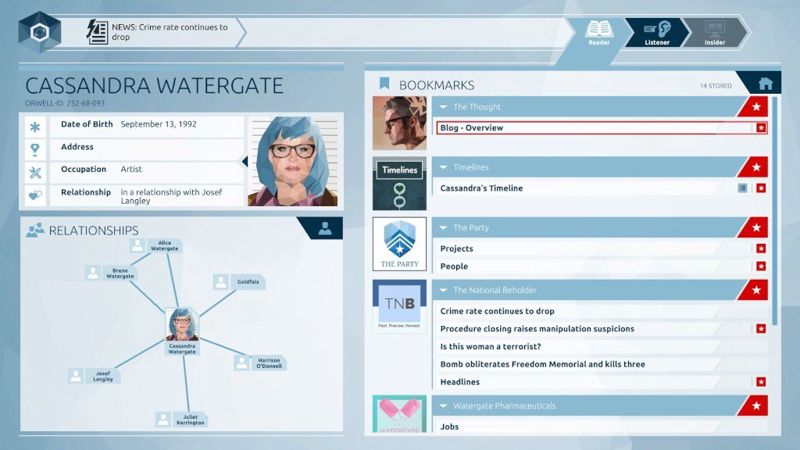Click Cassandra Watergate's profile portrait
This screenshot has width=800, height=450.
(x=293, y=162)
